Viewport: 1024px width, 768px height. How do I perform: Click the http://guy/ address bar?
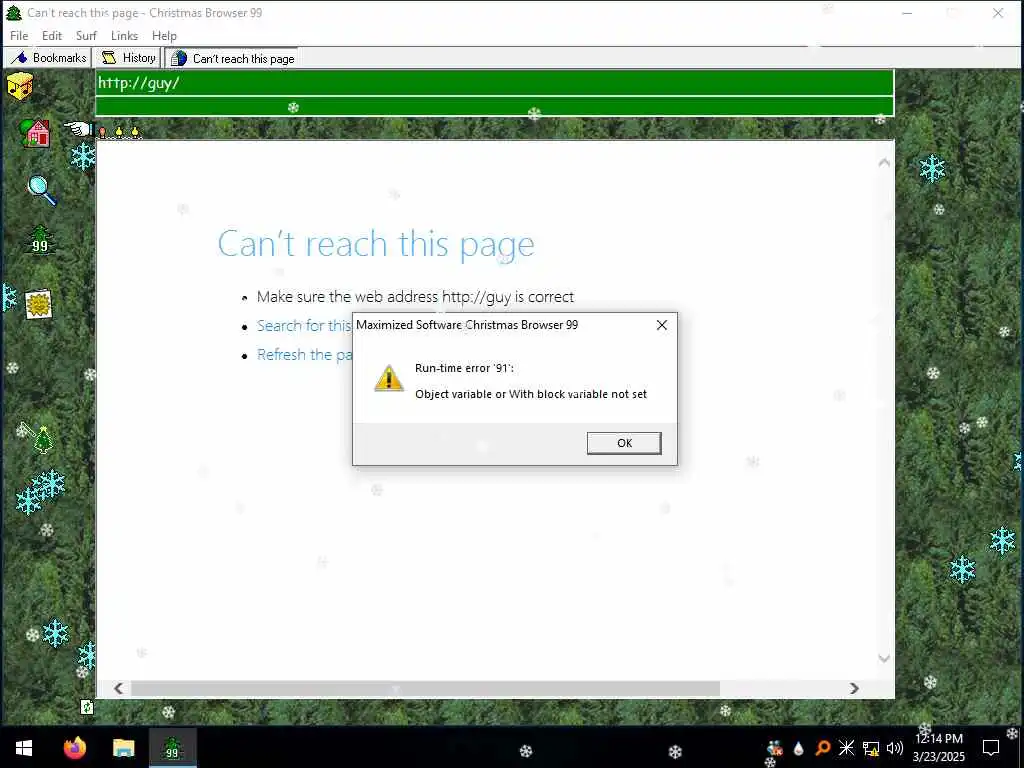[494, 83]
